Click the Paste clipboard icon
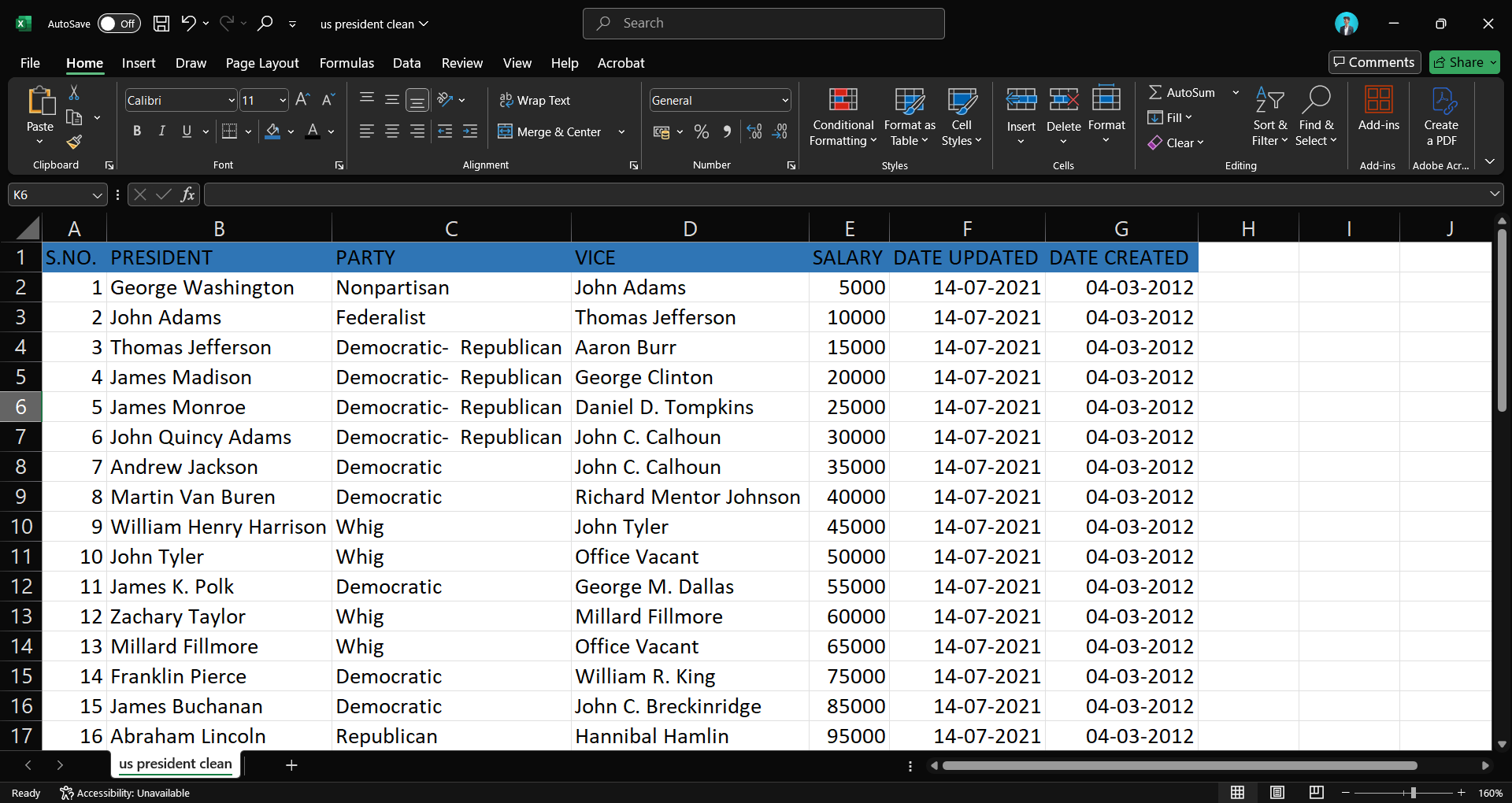The image size is (1512, 803). [x=40, y=102]
